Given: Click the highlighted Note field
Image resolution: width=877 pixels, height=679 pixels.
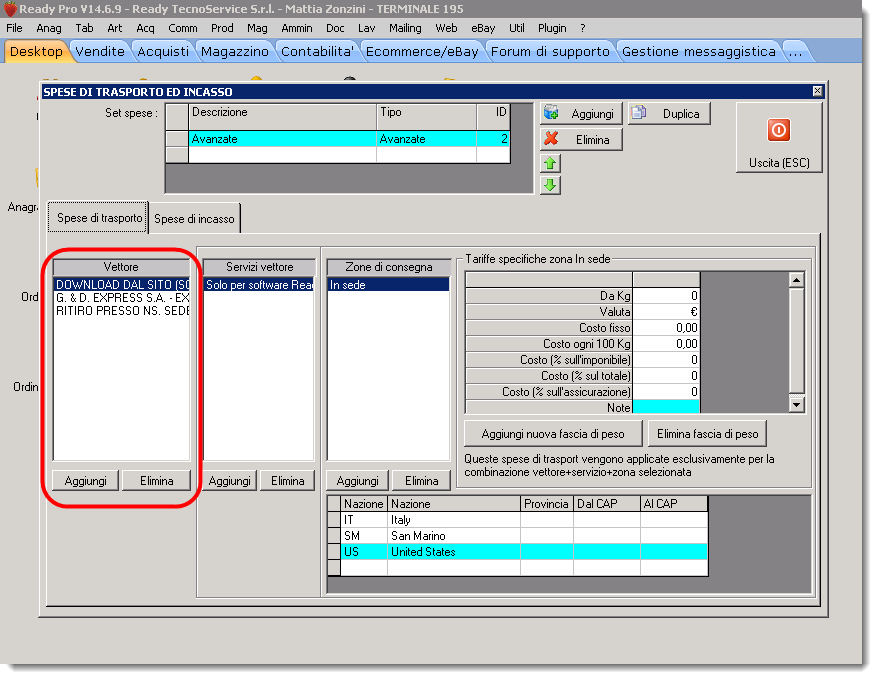Looking at the screenshot, I should [666, 408].
